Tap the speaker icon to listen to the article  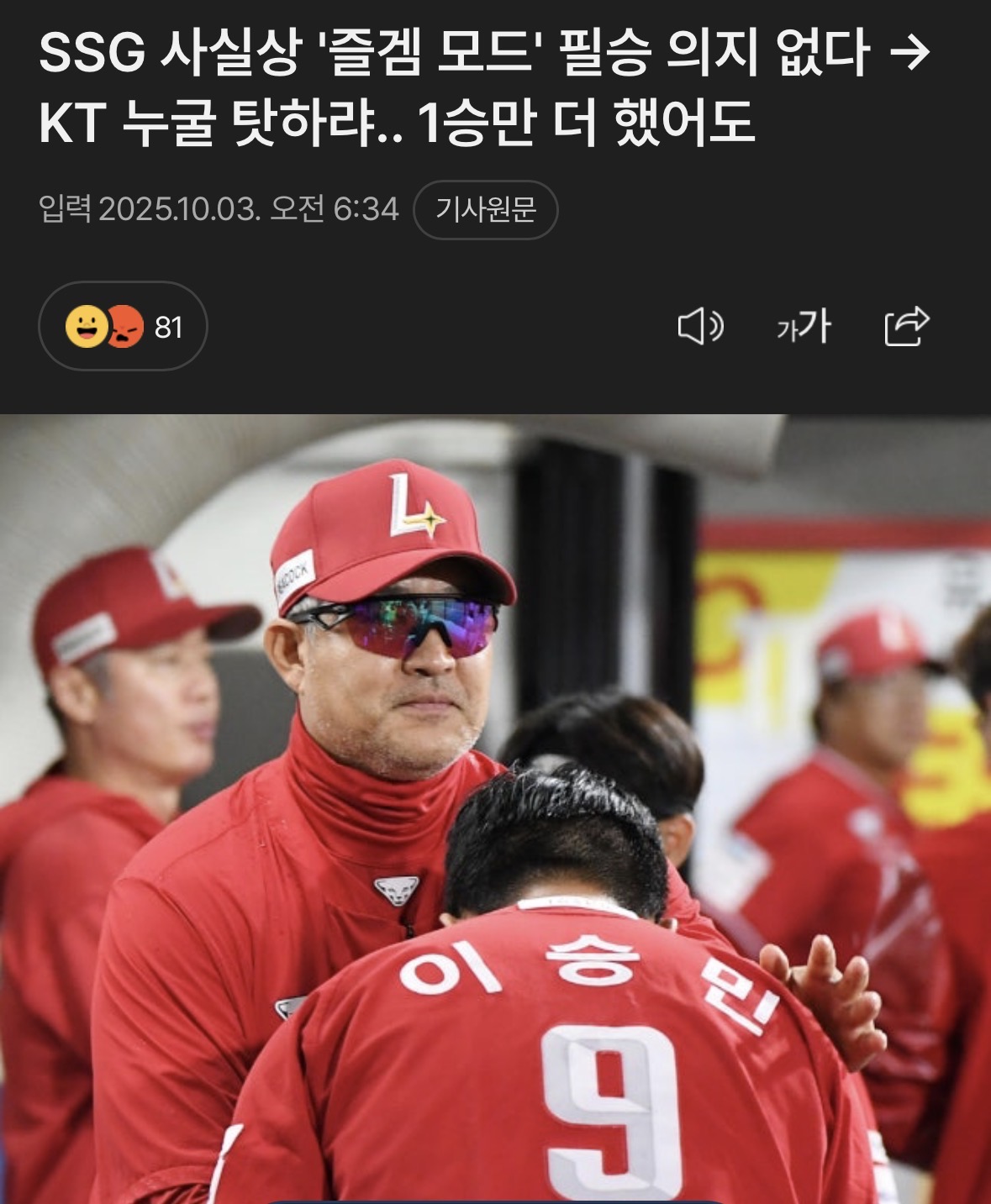[700, 326]
